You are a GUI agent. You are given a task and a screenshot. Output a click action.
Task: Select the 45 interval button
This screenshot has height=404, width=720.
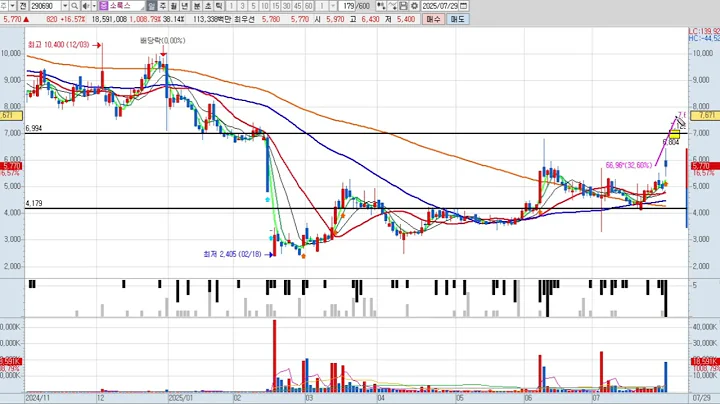tap(298, 6)
